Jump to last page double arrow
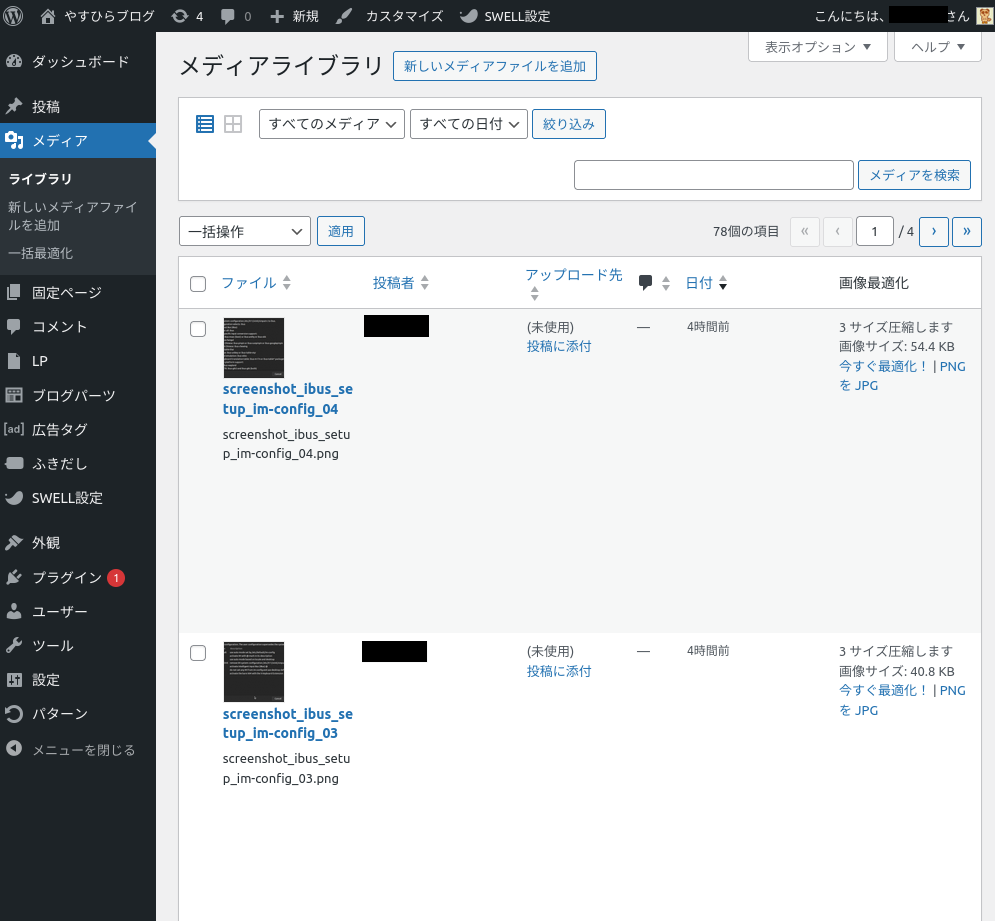Screen dimensions: 995x921 (966, 231)
